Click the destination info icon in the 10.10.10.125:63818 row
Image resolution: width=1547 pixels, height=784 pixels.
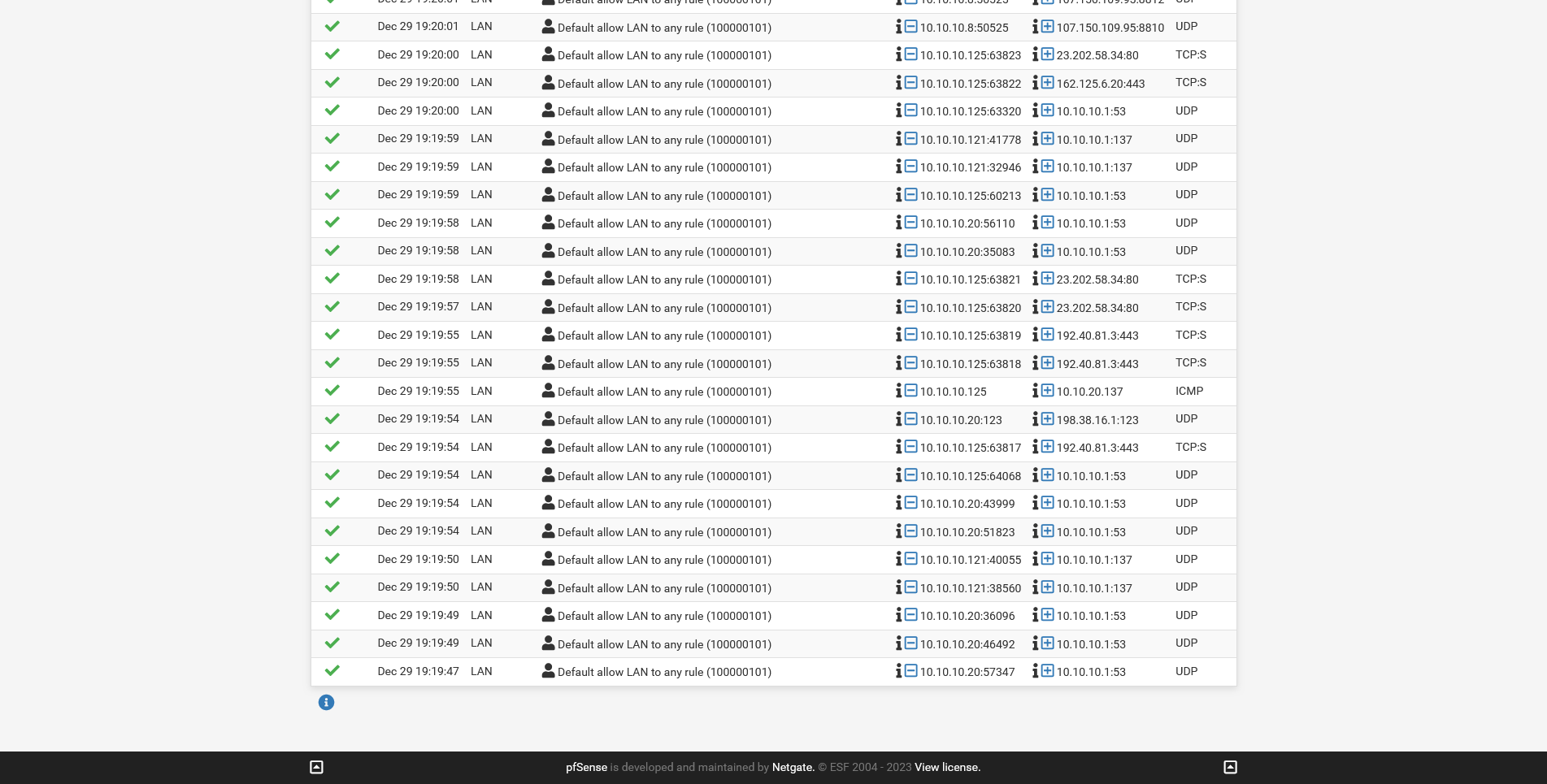[1036, 363]
